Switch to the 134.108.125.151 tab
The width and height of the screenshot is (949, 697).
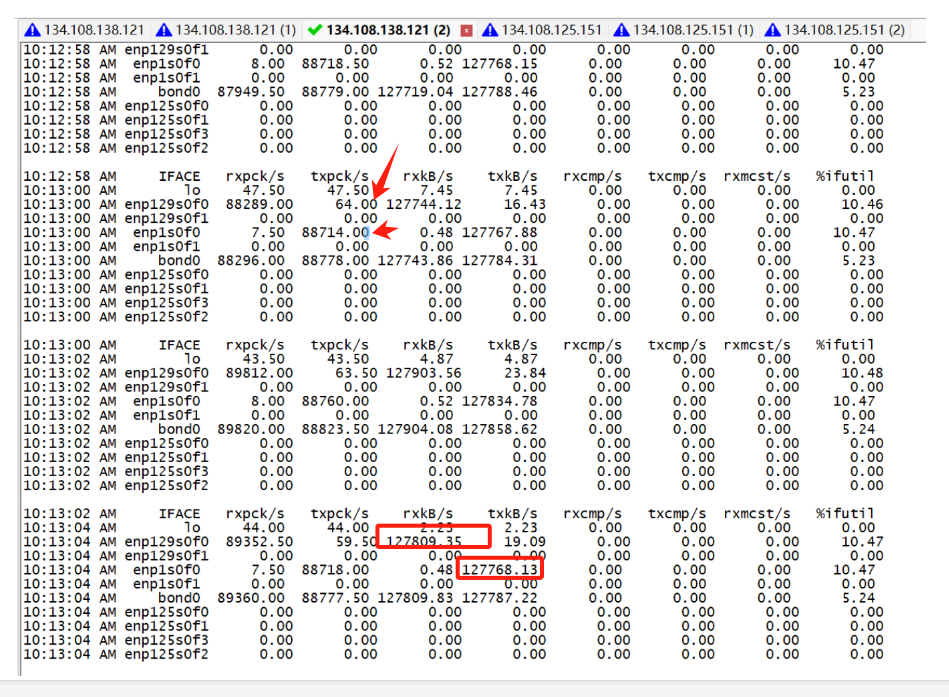coord(542,30)
